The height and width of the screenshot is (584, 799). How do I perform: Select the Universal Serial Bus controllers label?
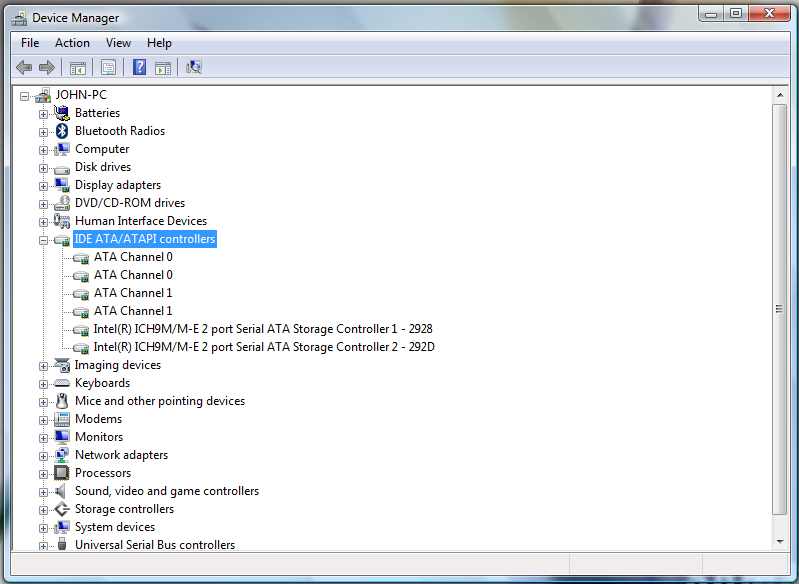click(x=155, y=545)
